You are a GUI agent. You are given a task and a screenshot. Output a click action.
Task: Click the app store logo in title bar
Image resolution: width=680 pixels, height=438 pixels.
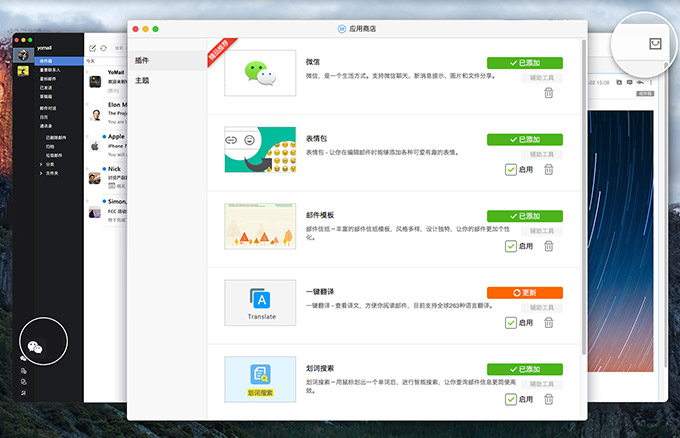342,29
